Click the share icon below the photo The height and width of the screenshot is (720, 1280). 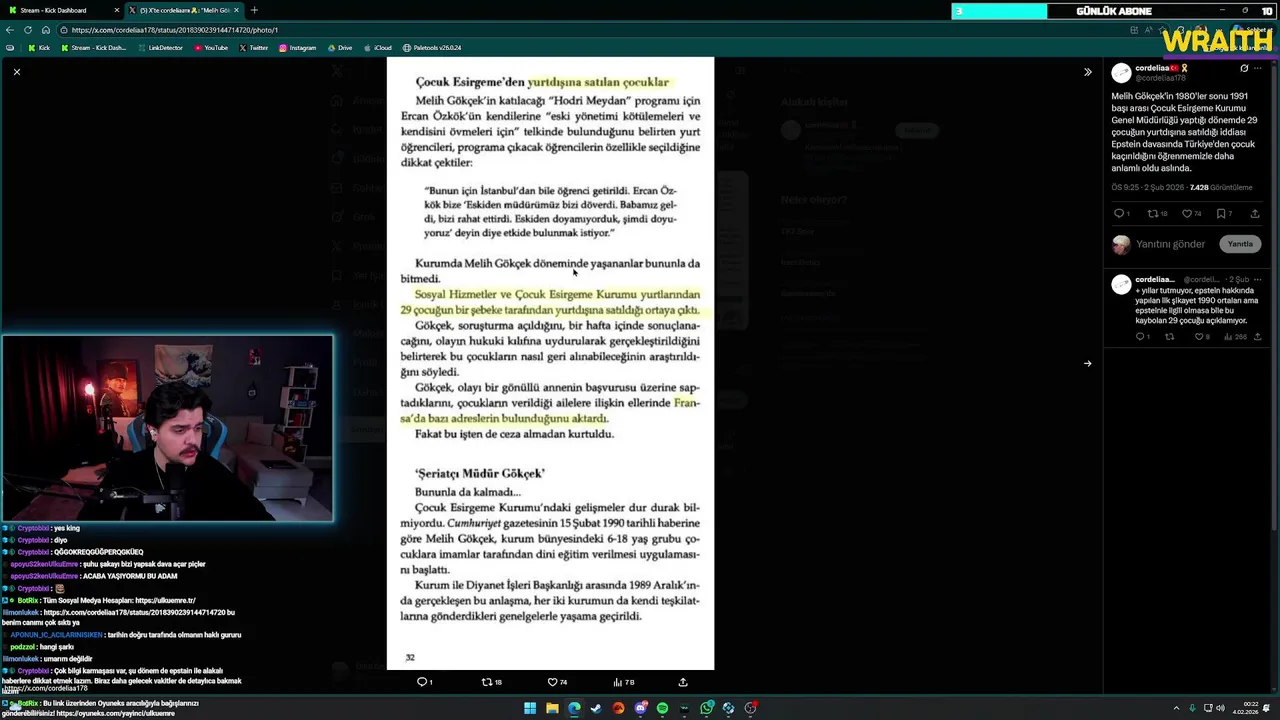pyautogui.click(x=683, y=682)
